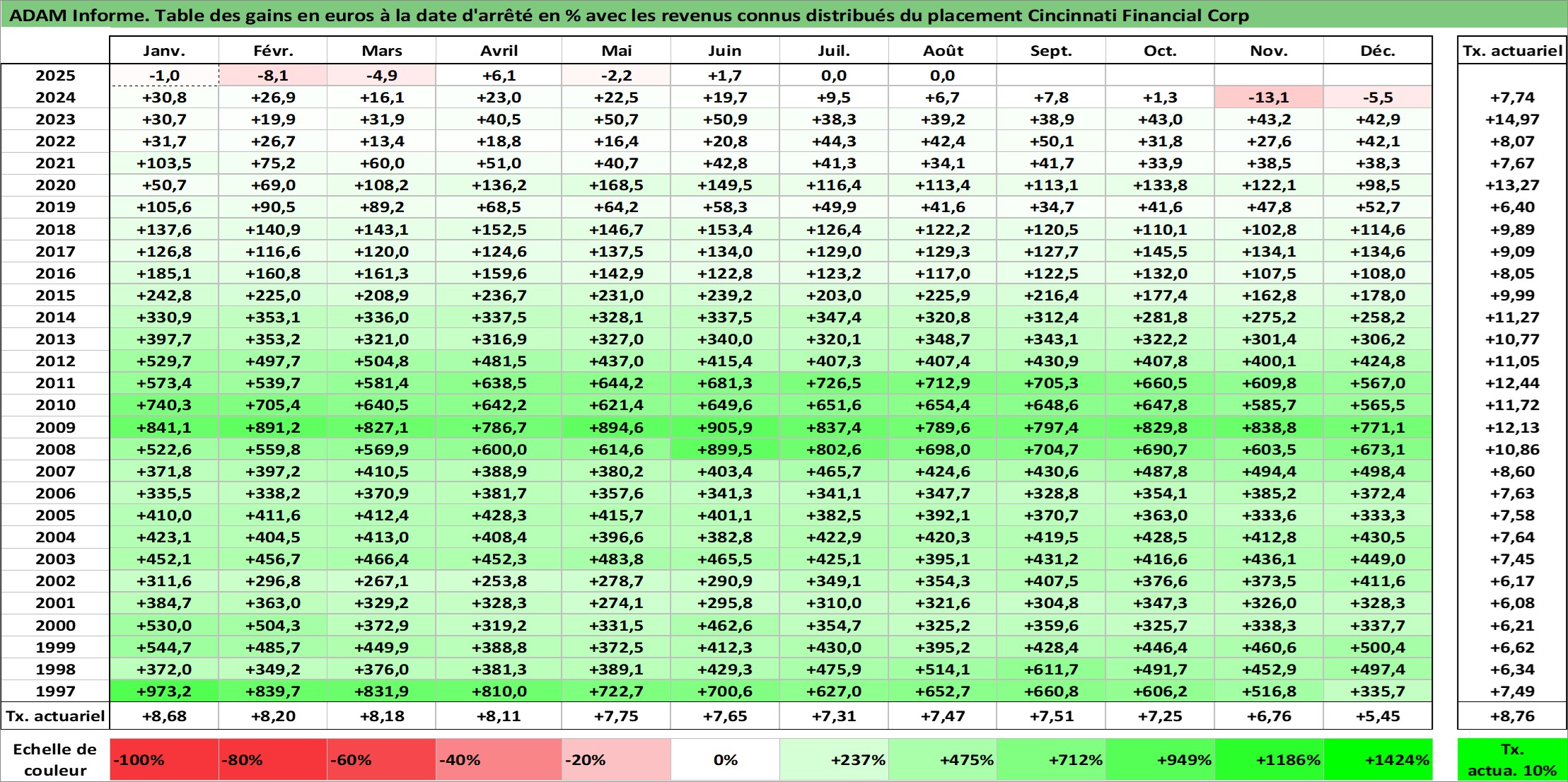Select the 'Juil.' column header
Viewport: 1568px width, 782px height.
[x=834, y=50]
